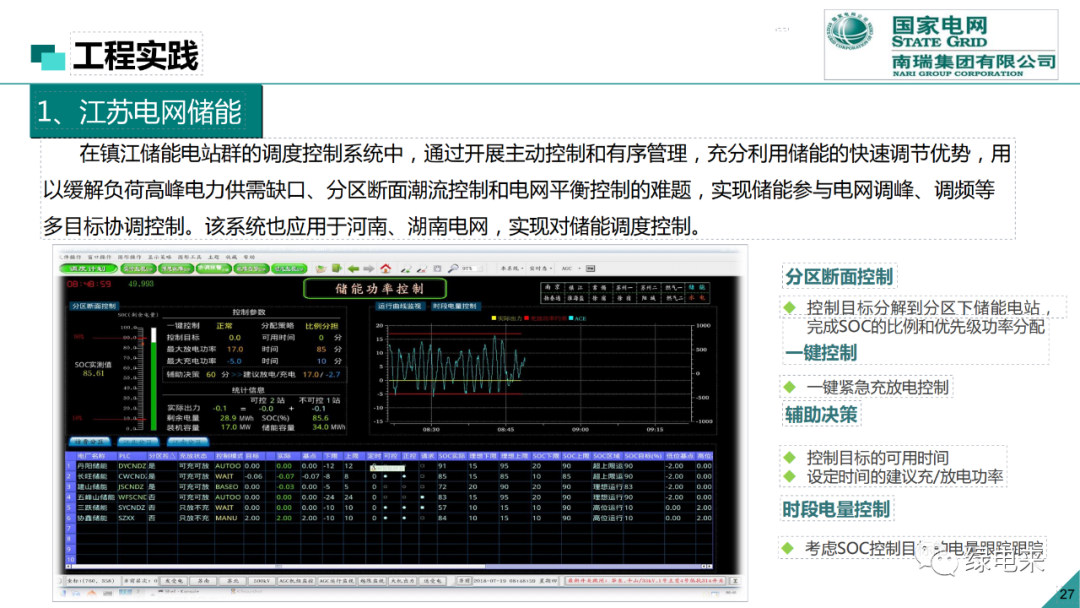Click the BASEO control mode cell
Screen dimensions: 1080x608
[x=227, y=487]
